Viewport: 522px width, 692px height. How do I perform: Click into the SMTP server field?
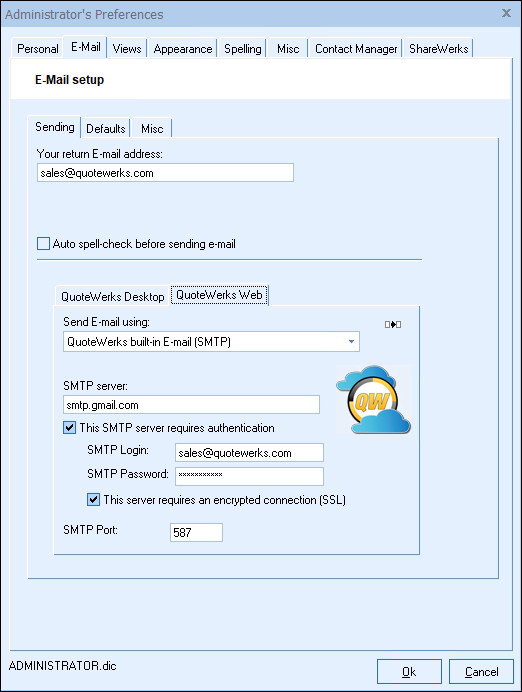pyautogui.click(x=192, y=405)
